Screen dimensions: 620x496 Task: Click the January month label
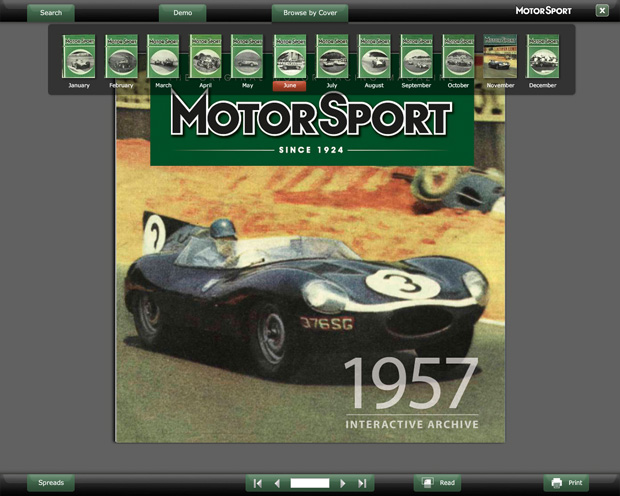tap(79, 85)
